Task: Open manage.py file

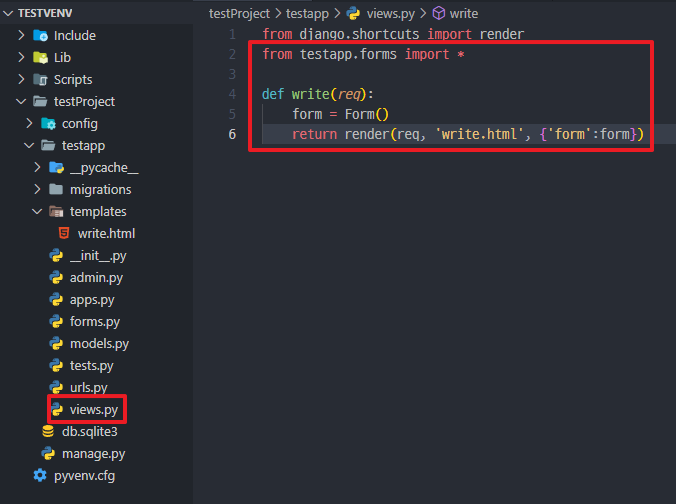Action: pyautogui.click(x=94, y=454)
